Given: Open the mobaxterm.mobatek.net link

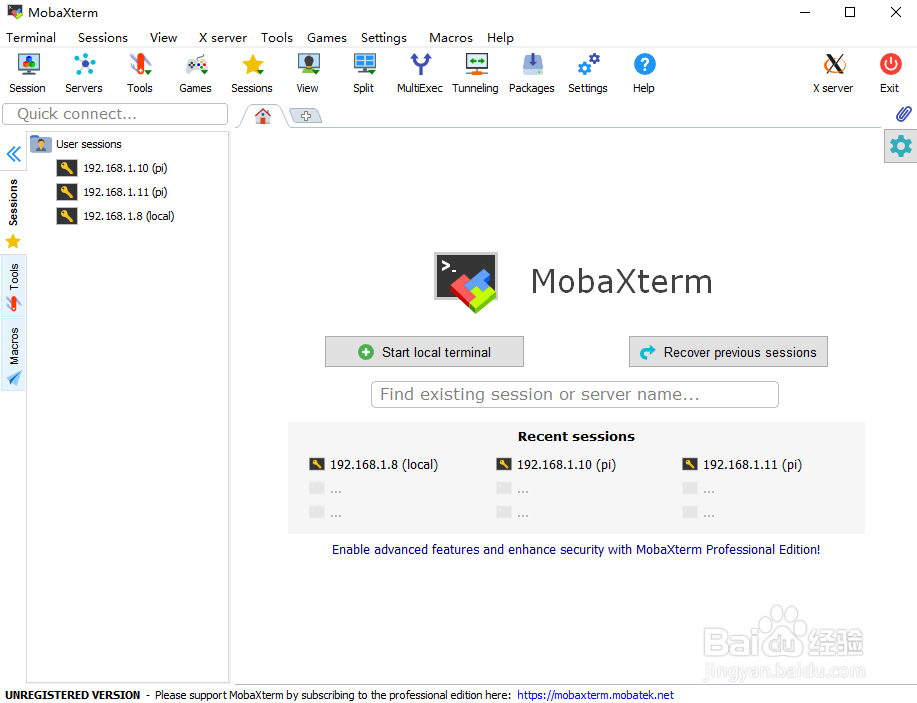Looking at the screenshot, I should click(595, 695).
